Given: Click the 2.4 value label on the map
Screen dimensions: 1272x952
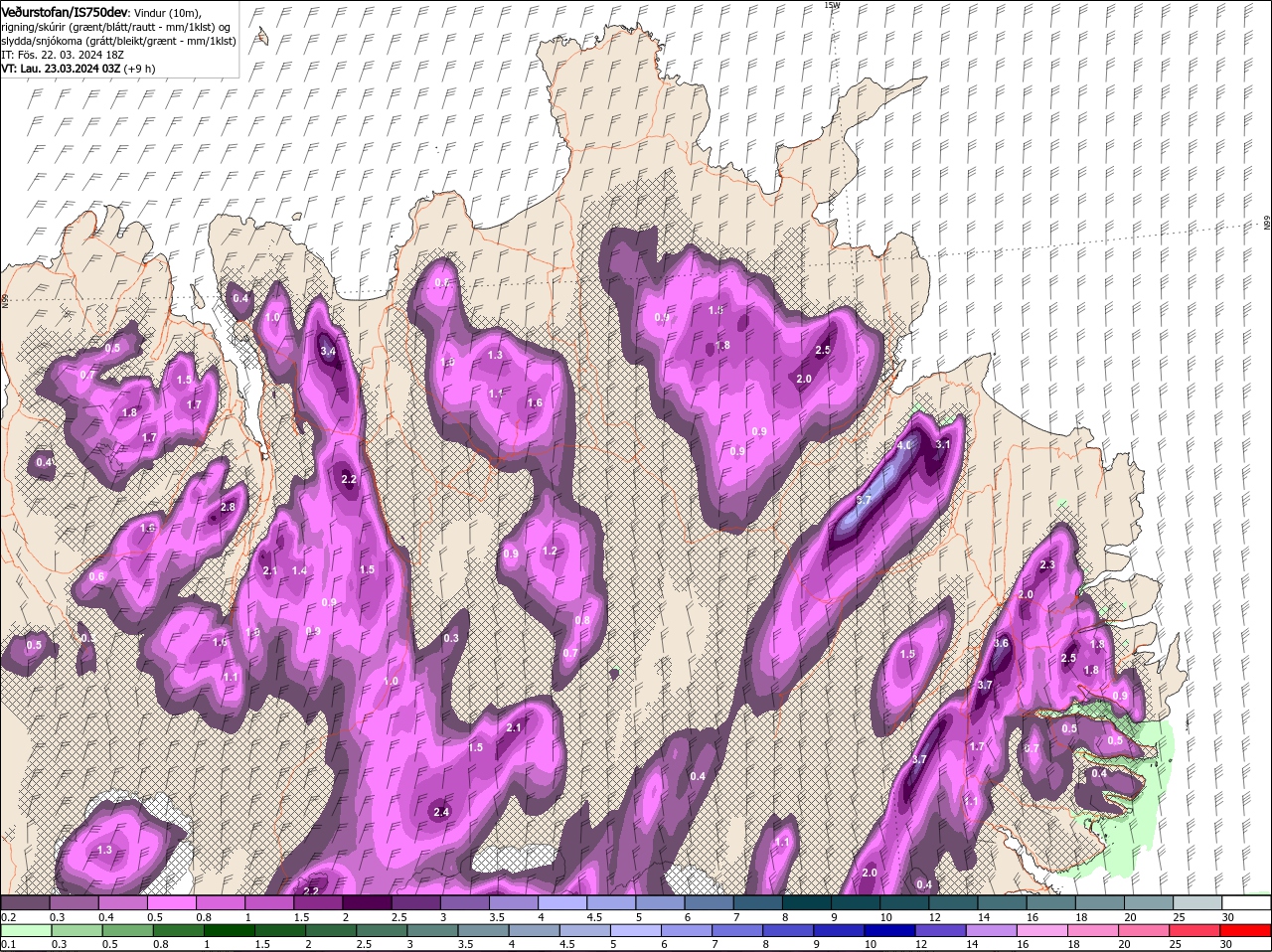Looking at the screenshot, I should click(x=442, y=812).
